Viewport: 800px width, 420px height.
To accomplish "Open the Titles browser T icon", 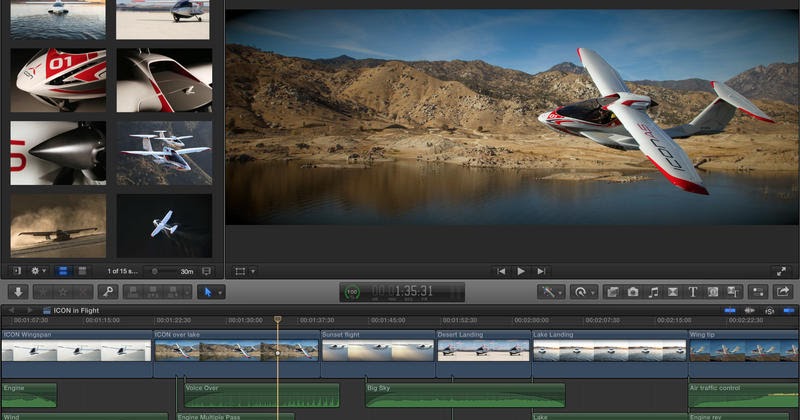I will (692, 292).
